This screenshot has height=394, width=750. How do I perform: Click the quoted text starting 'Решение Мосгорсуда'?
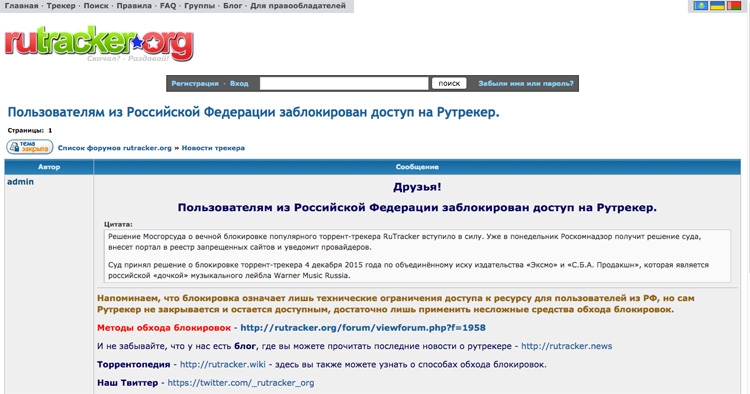[404, 242]
